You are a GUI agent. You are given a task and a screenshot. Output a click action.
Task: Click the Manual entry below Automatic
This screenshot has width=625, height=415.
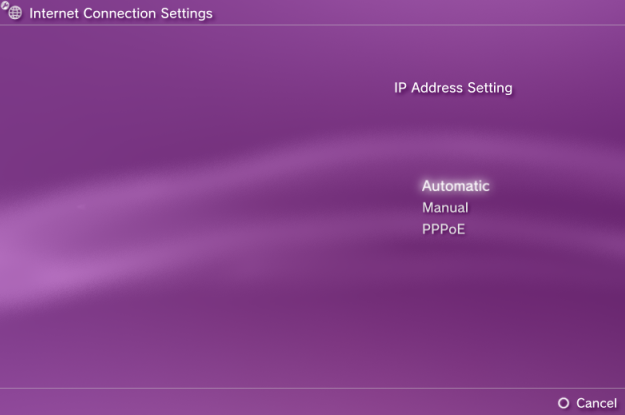[445, 207]
